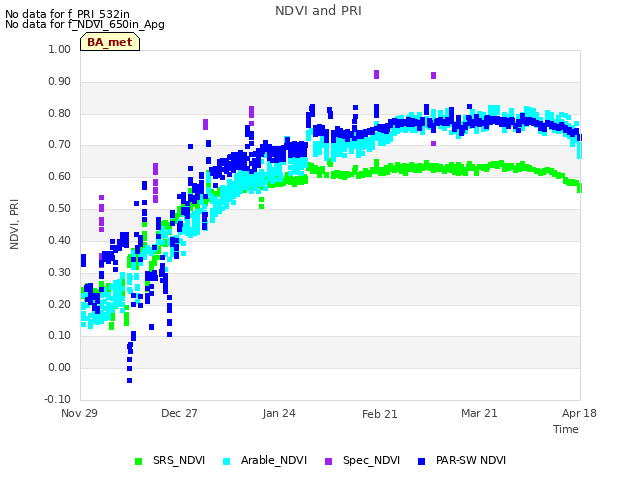640x480 pixels.
Task: Click the 0.90 y-axis tick label
Action: [60, 81]
